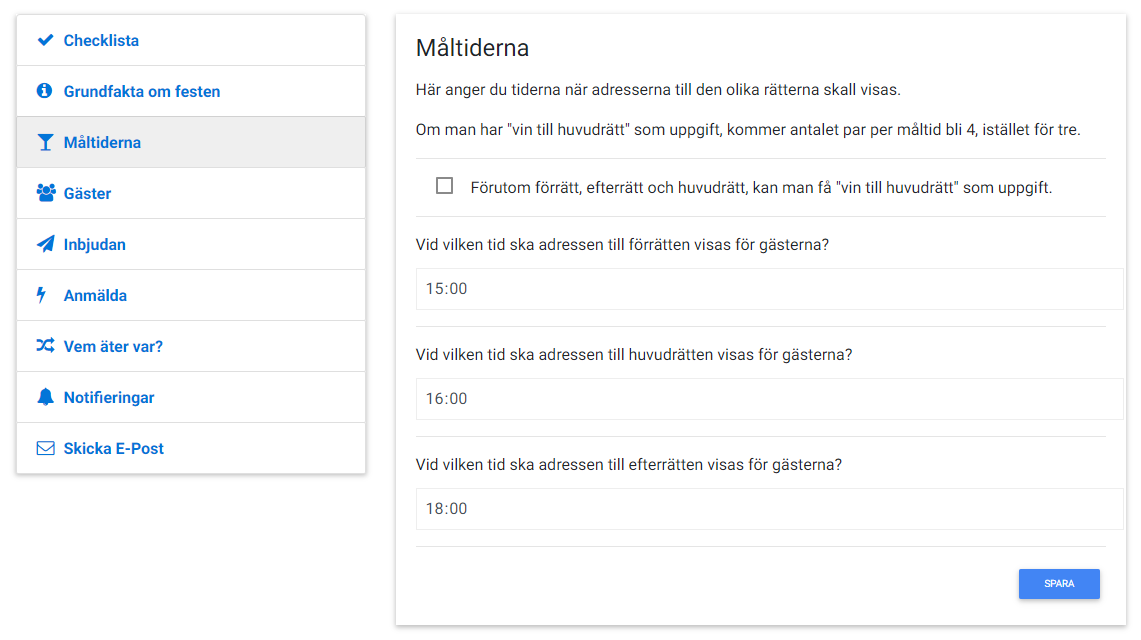Go to Grundfakta om festen section
Screen dimensions: 1141x640
pyautogui.click(x=191, y=92)
